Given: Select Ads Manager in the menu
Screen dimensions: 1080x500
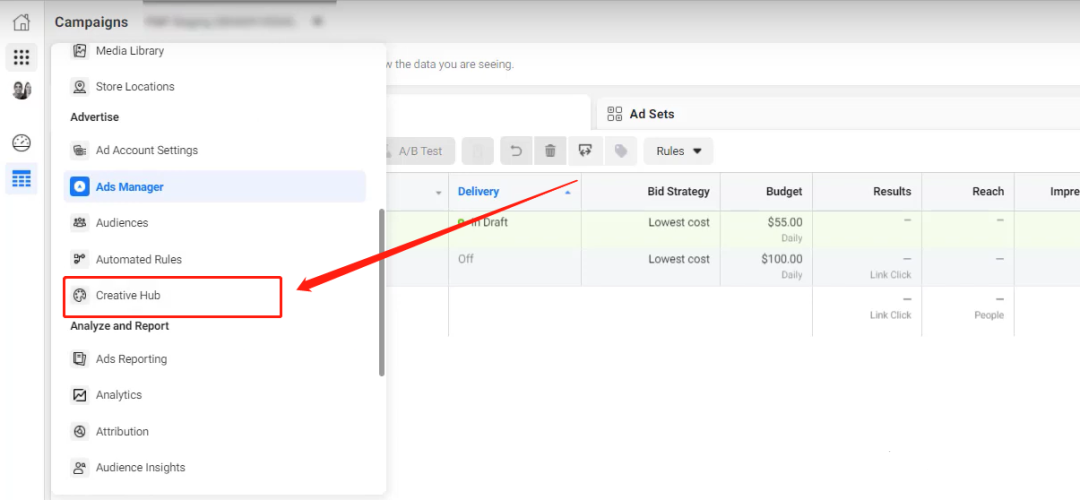Looking at the screenshot, I should tap(215, 187).
